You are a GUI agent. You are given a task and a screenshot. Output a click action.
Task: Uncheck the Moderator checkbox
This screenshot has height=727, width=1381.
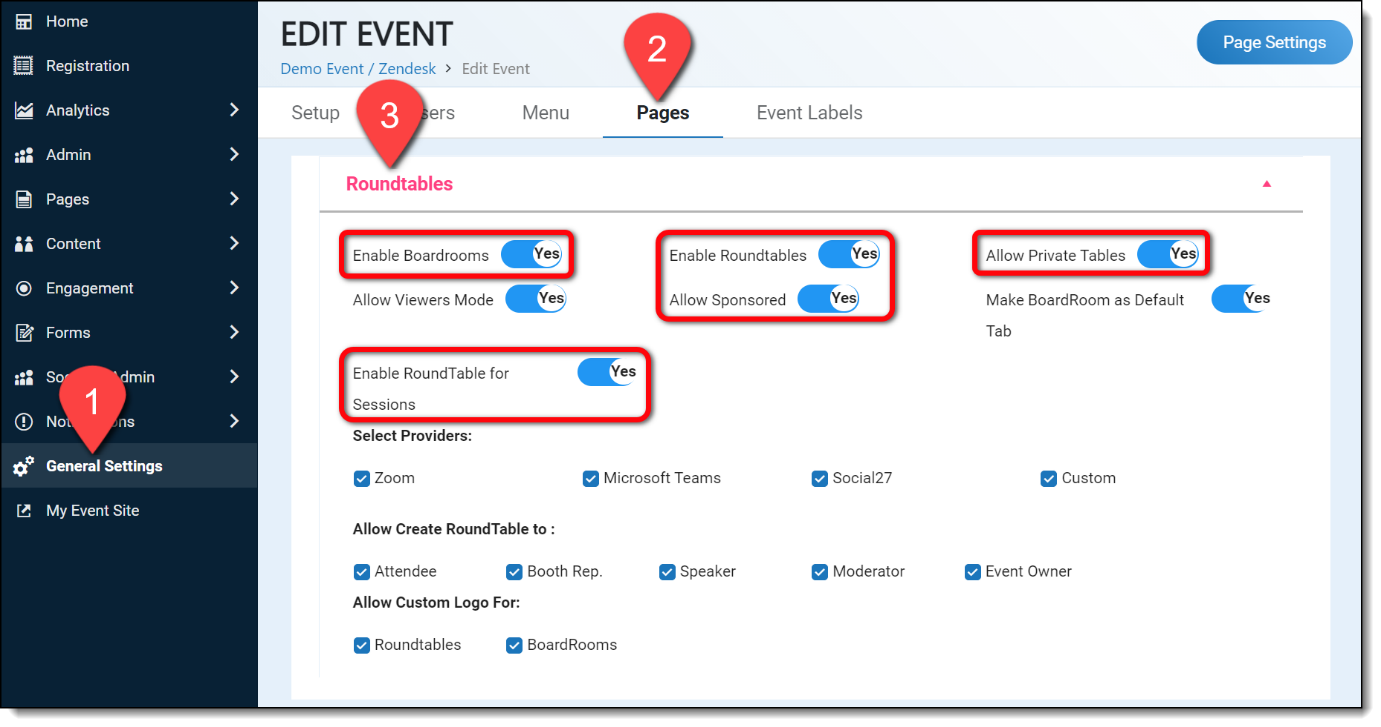pos(821,572)
